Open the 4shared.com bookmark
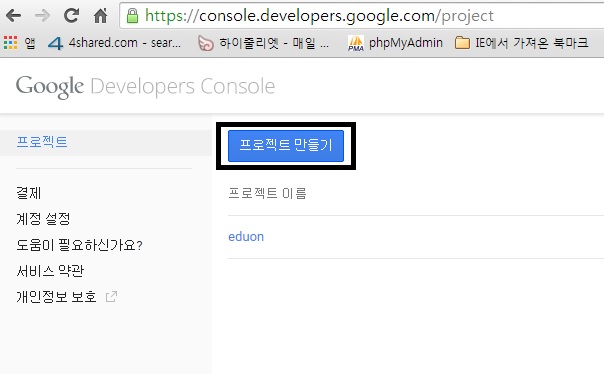 click(114, 43)
